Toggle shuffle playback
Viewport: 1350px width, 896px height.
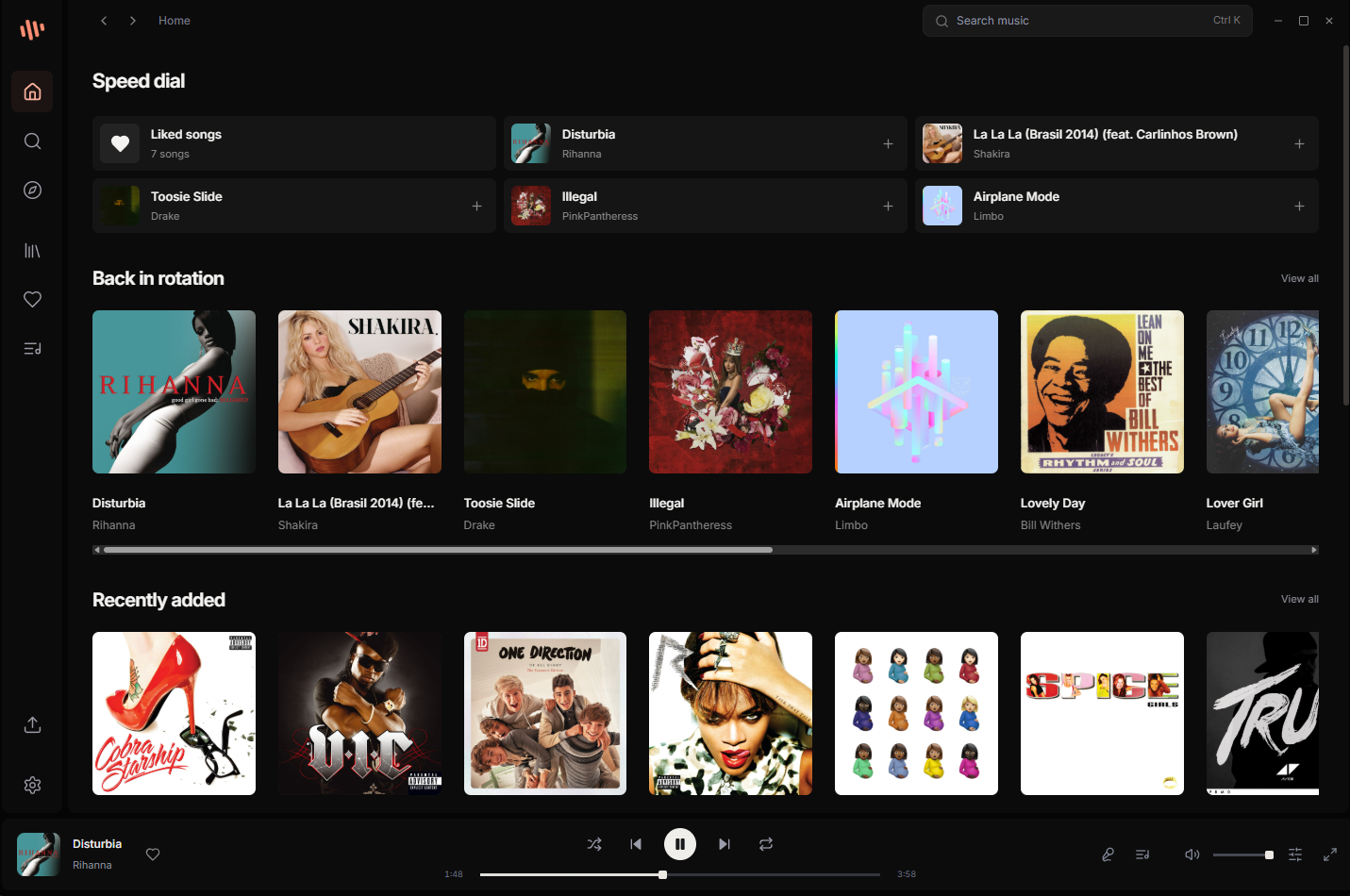point(594,844)
